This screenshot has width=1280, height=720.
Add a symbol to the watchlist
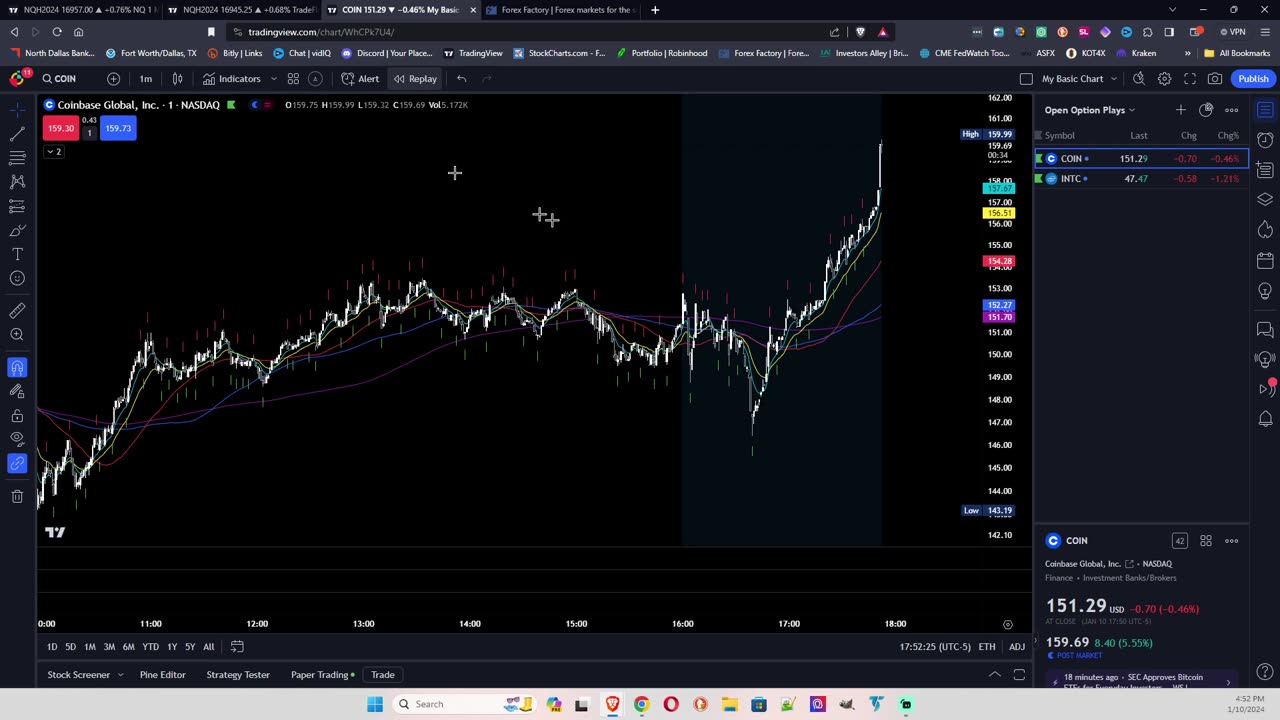pyautogui.click(x=1180, y=110)
